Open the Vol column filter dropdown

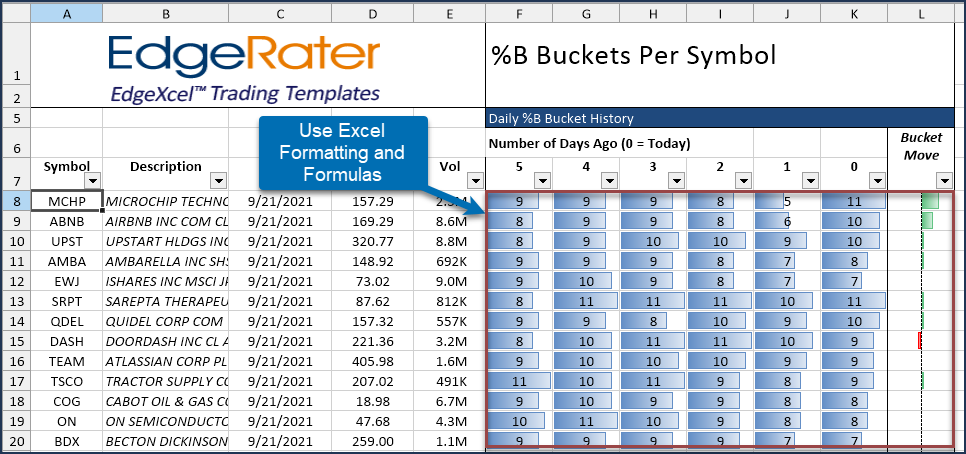click(x=476, y=180)
